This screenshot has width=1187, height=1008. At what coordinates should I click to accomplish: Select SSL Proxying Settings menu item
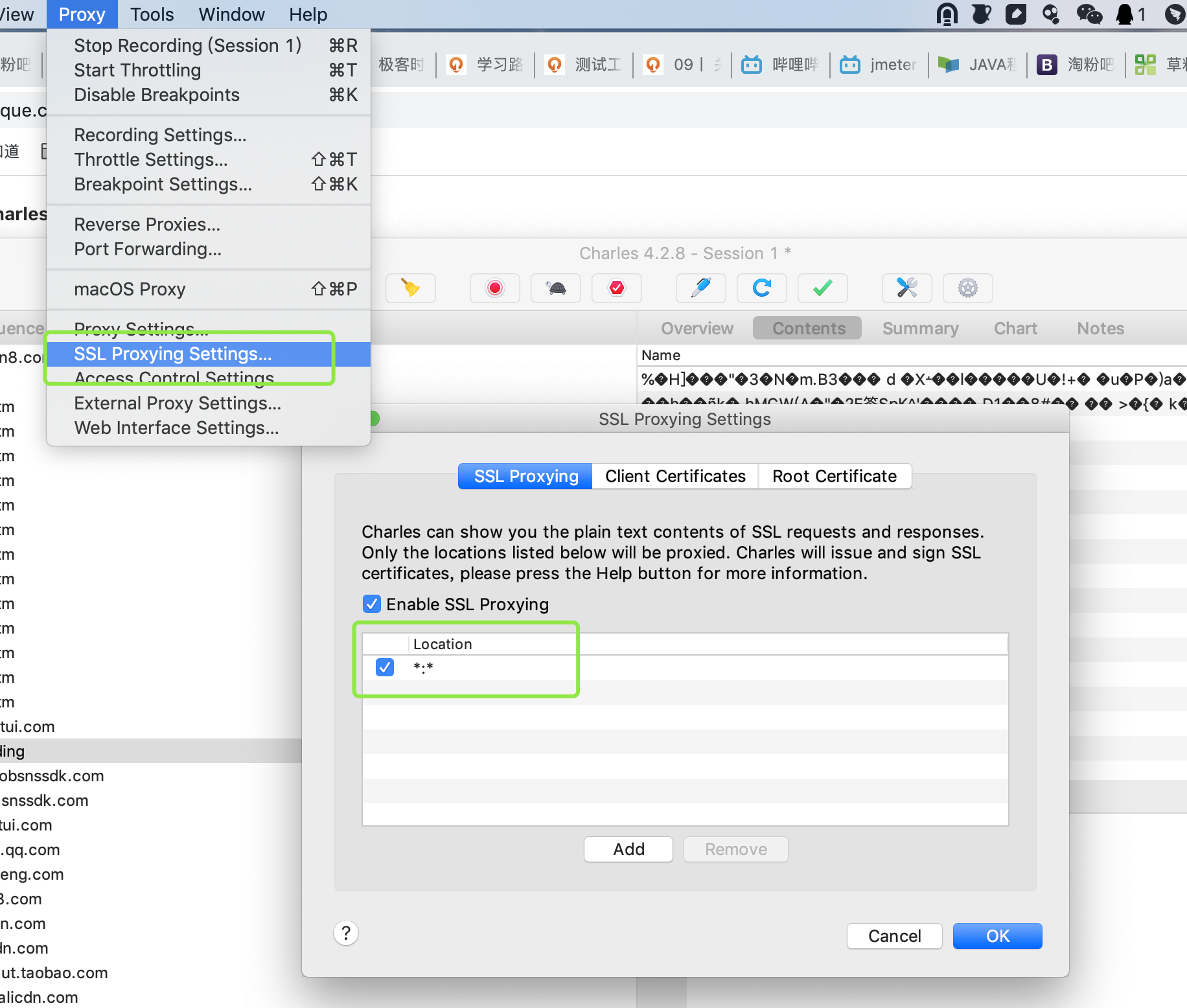tap(209, 354)
